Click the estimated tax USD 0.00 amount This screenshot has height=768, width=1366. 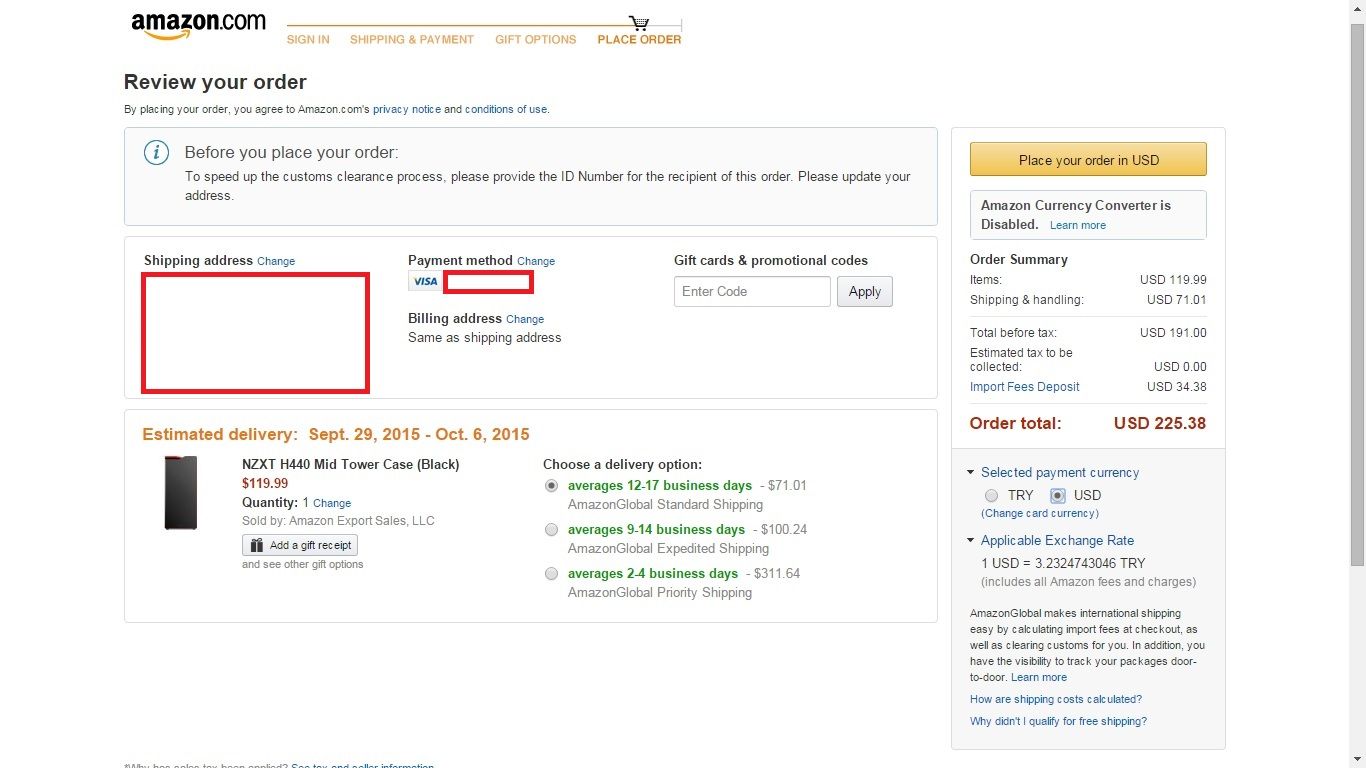point(1180,367)
